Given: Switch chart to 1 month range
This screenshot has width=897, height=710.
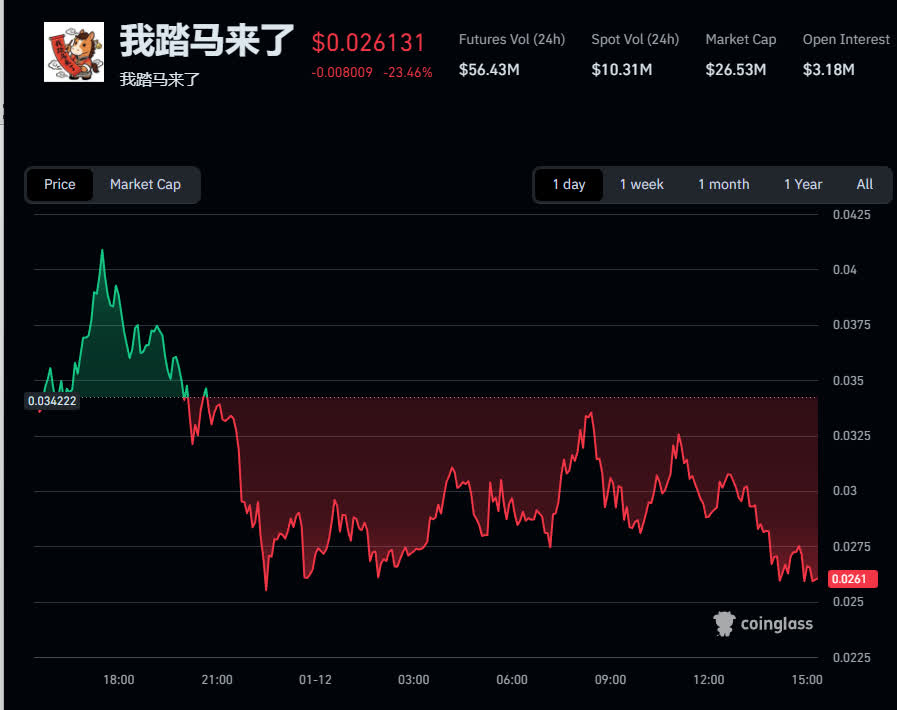Looking at the screenshot, I should (723, 184).
